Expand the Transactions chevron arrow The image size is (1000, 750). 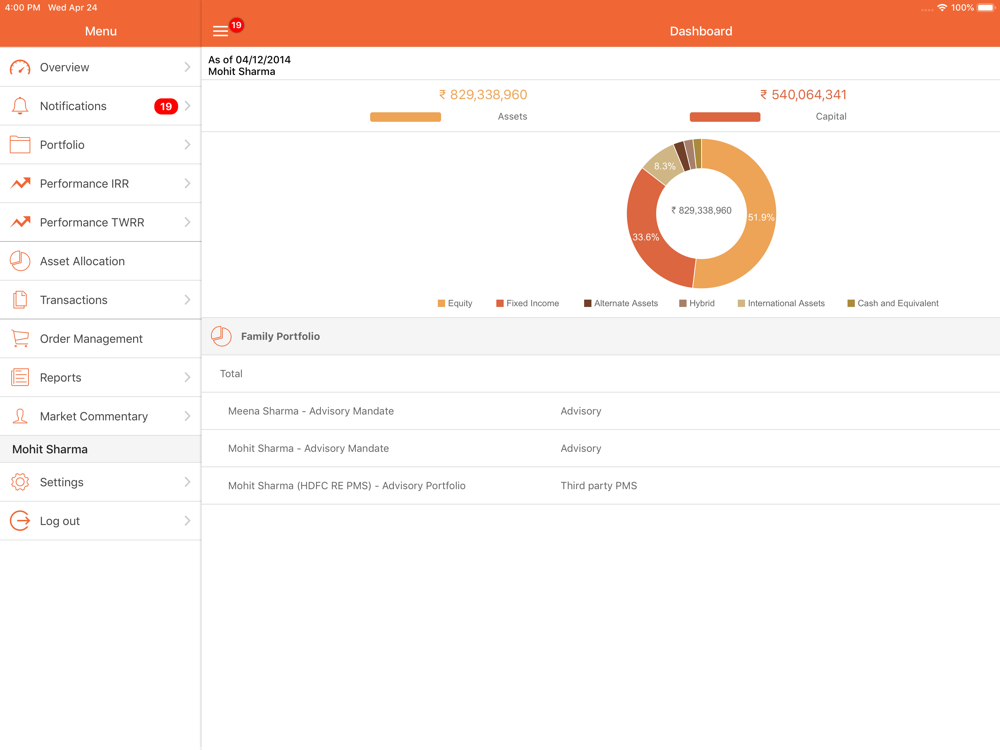pyautogui.click(x=187, y=300)
